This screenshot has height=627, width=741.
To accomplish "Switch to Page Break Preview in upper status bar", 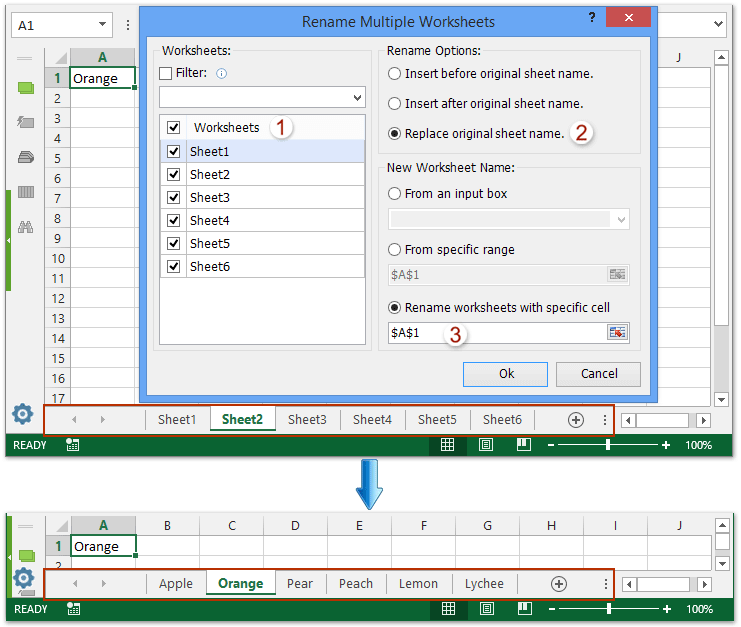I will [522, 445].
